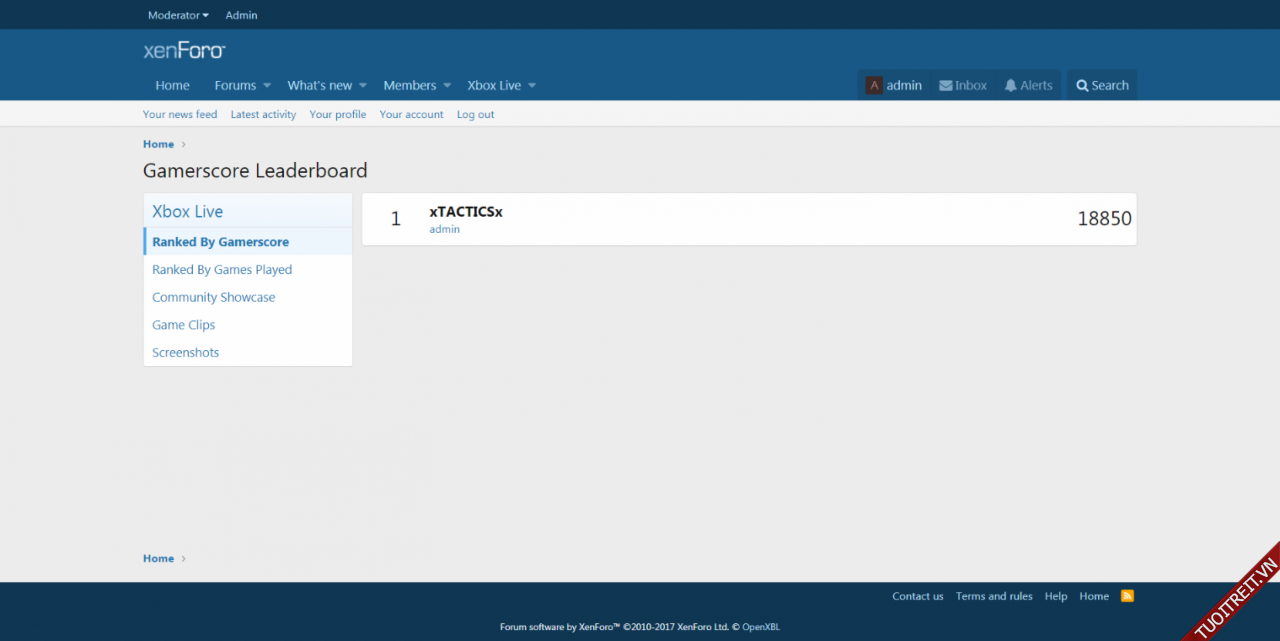Expand the What's new menu arrow
The image size is (1280, 641).
tap(363, 86)
